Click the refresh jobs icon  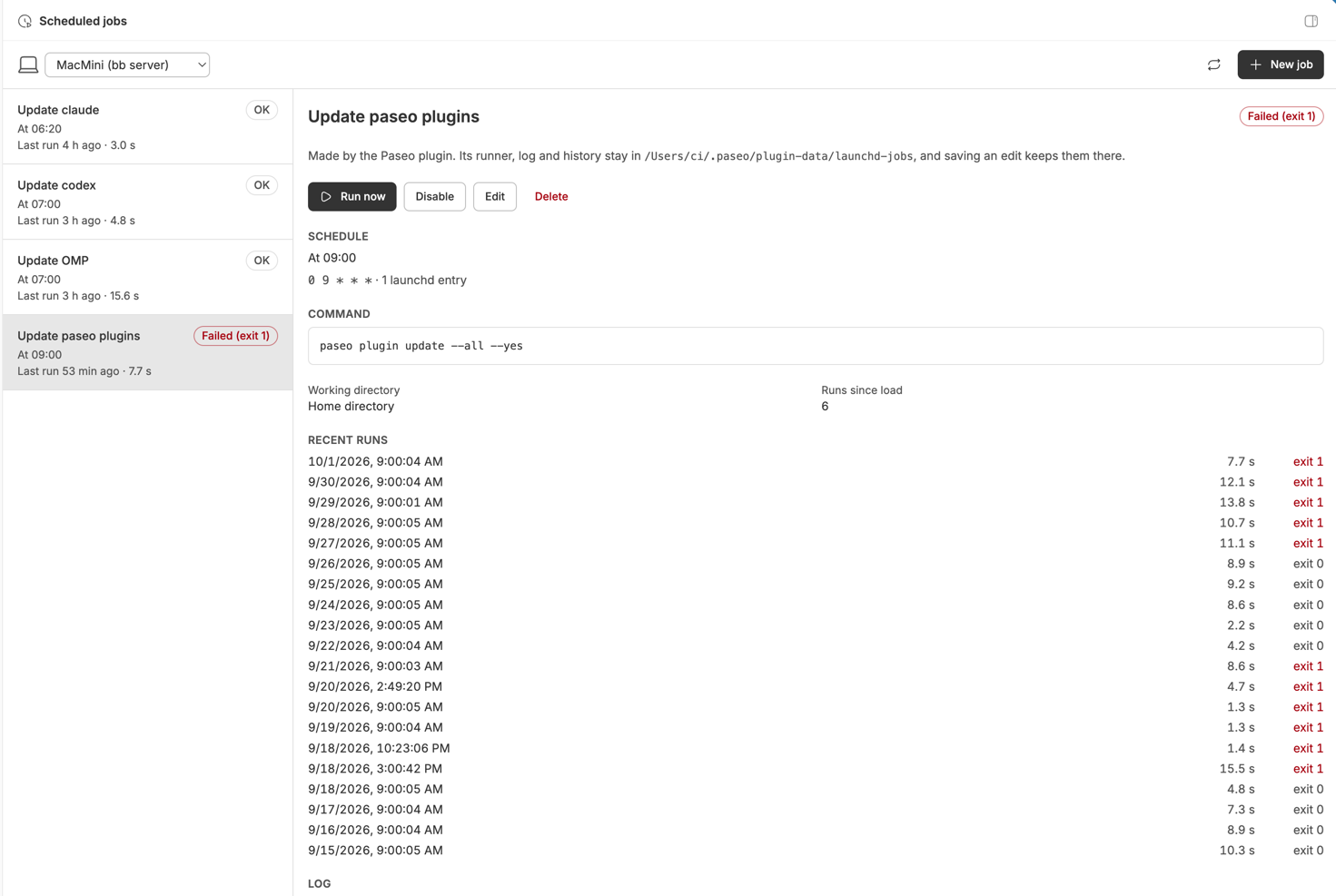pos(1213,64)
